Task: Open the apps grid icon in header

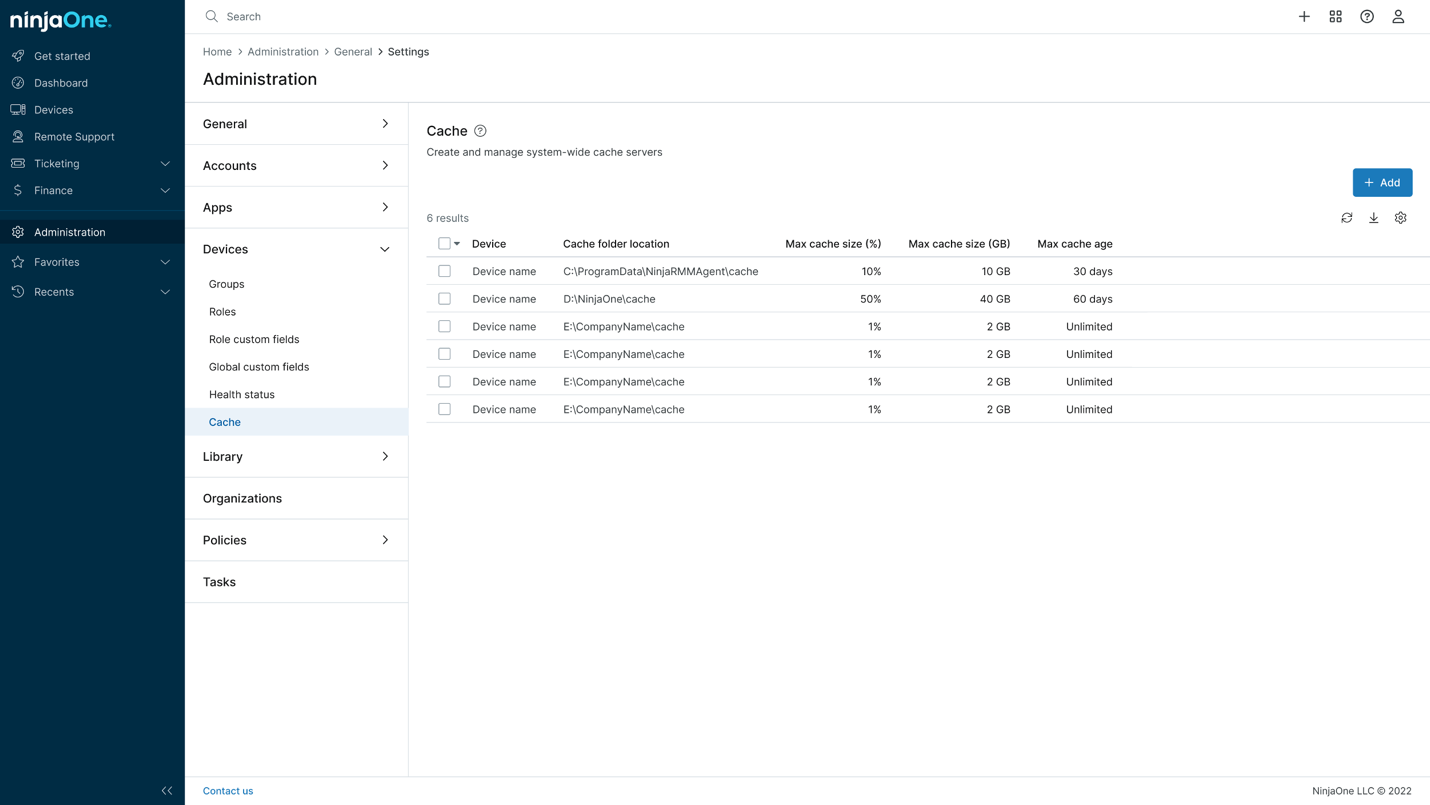Action: (1336, 17)
